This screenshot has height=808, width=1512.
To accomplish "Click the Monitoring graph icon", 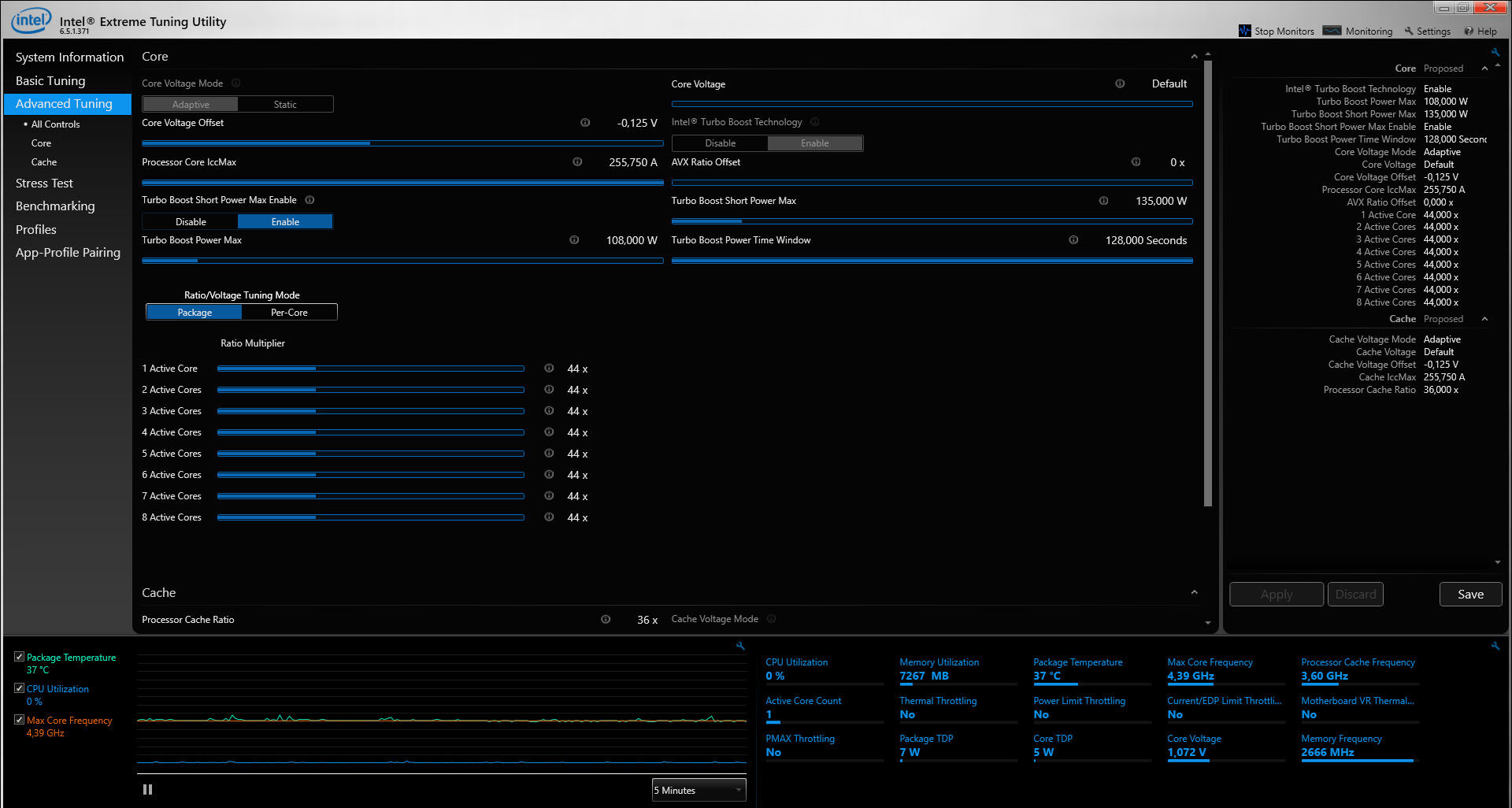I will tap(1332, 31).
